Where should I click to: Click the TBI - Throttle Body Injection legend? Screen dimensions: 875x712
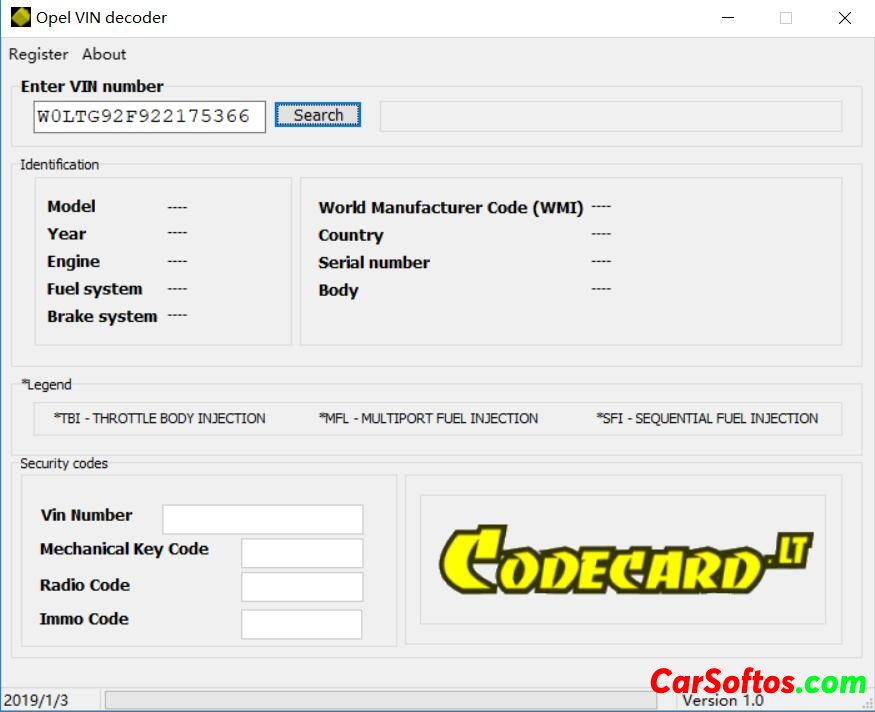pos(160,418)
